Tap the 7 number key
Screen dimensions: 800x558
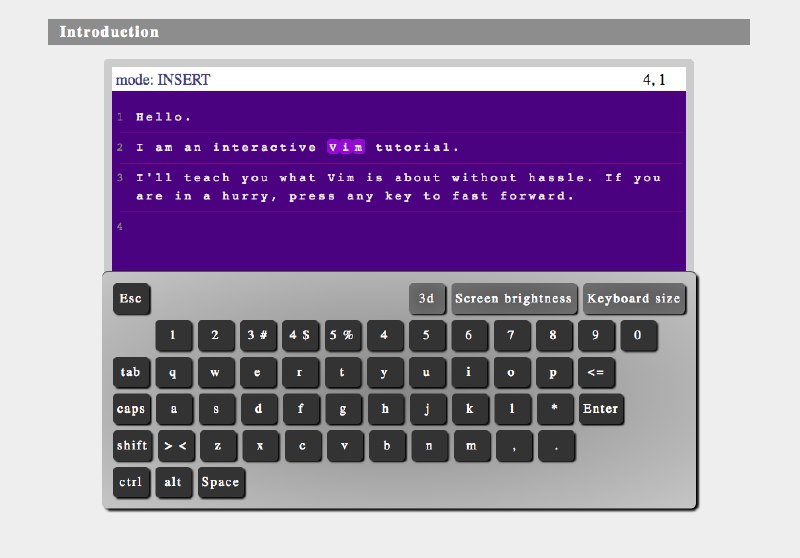point(512,335)
